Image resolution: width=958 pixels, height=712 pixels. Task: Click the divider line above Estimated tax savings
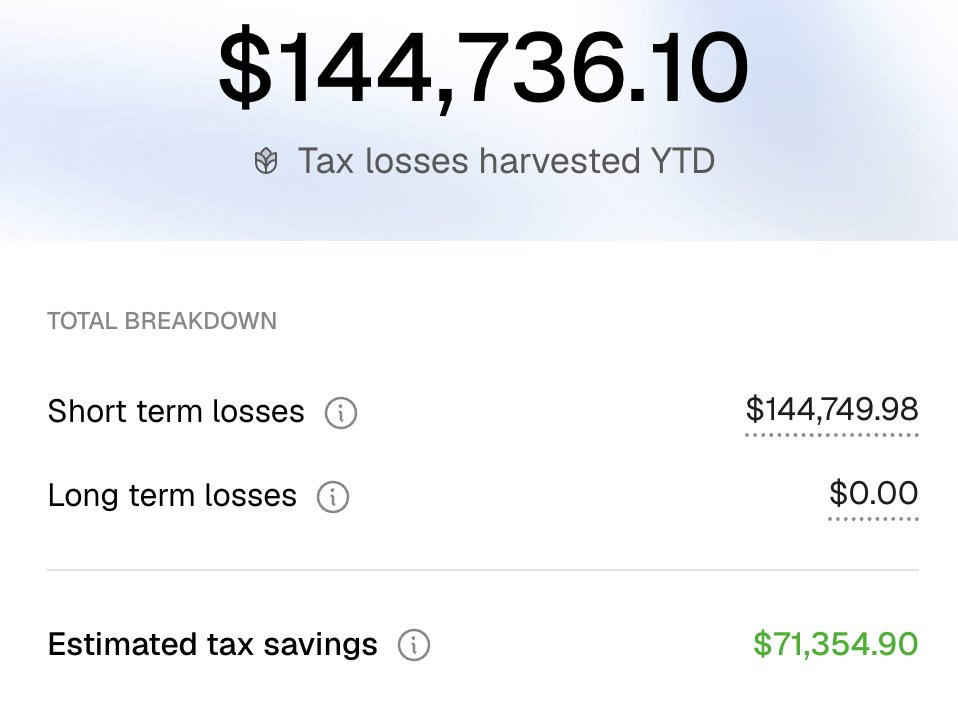pyautogui.click(x=482, y=570)
